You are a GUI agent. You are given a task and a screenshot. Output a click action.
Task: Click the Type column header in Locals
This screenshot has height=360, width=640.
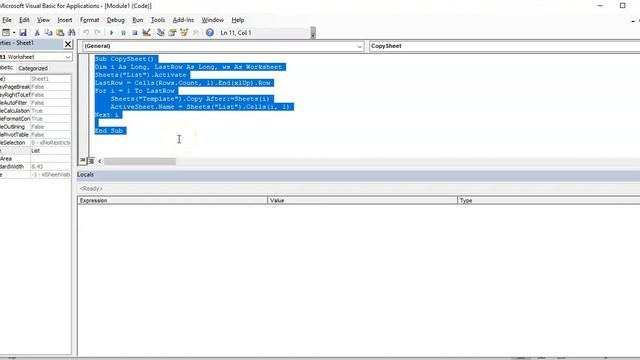[549, 200]
